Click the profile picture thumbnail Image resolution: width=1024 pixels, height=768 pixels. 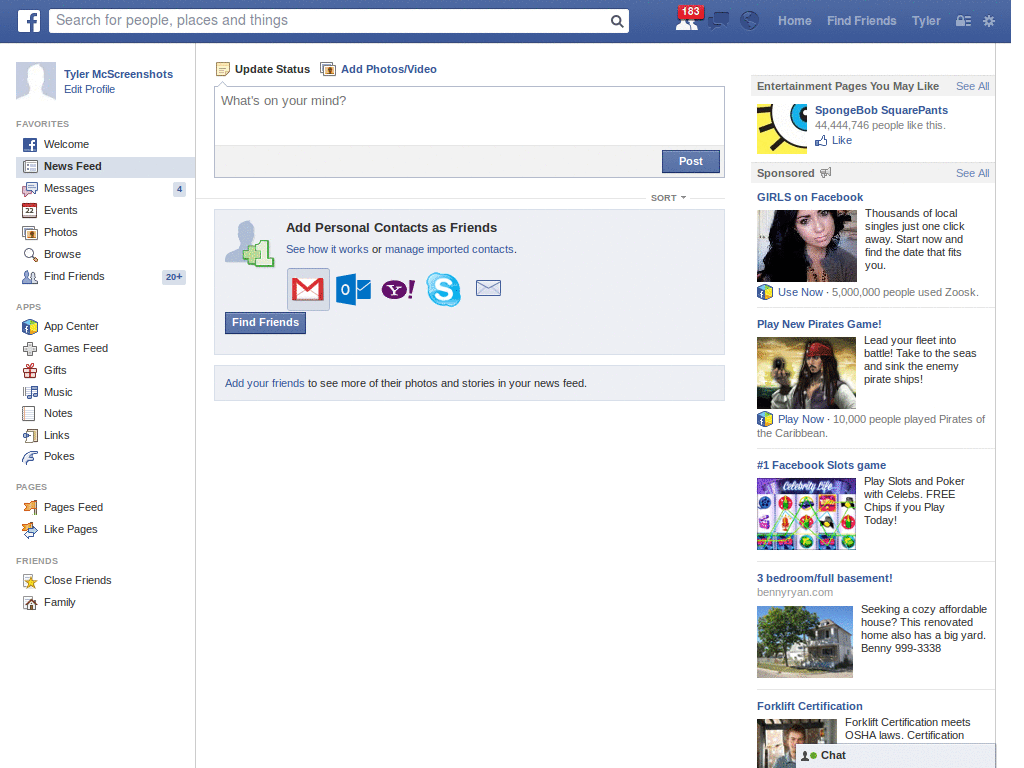36,82
